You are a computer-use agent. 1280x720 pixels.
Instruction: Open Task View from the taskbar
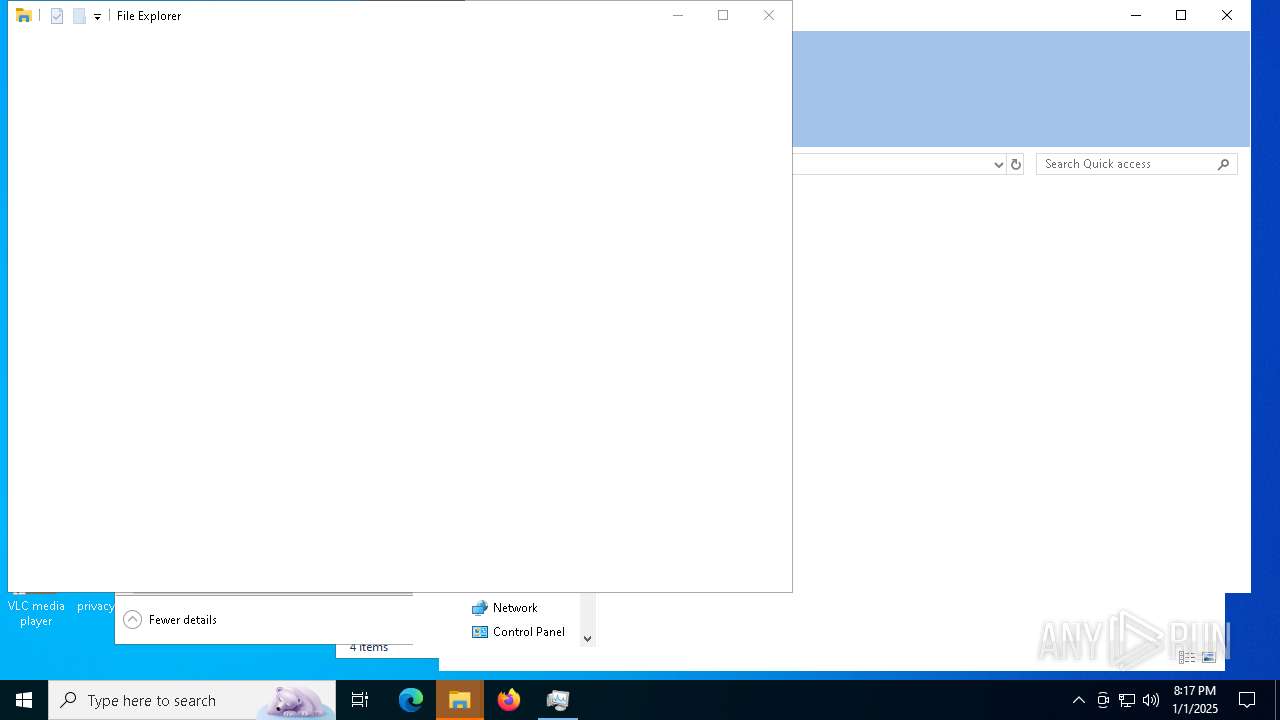pyautogui.click(x=360, y=700)
